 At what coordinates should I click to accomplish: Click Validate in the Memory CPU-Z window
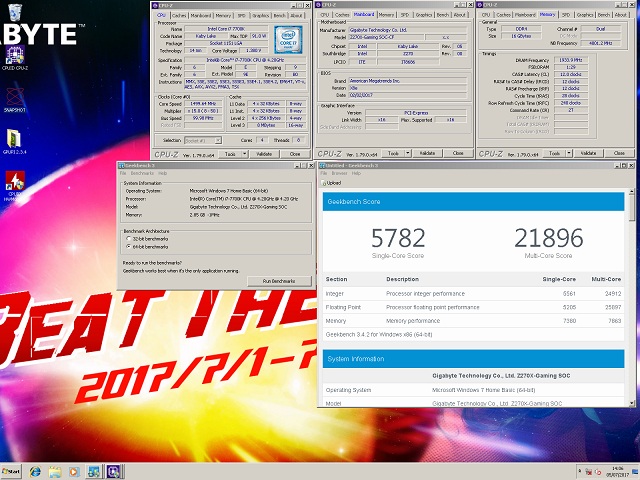[x=588, y=153]
